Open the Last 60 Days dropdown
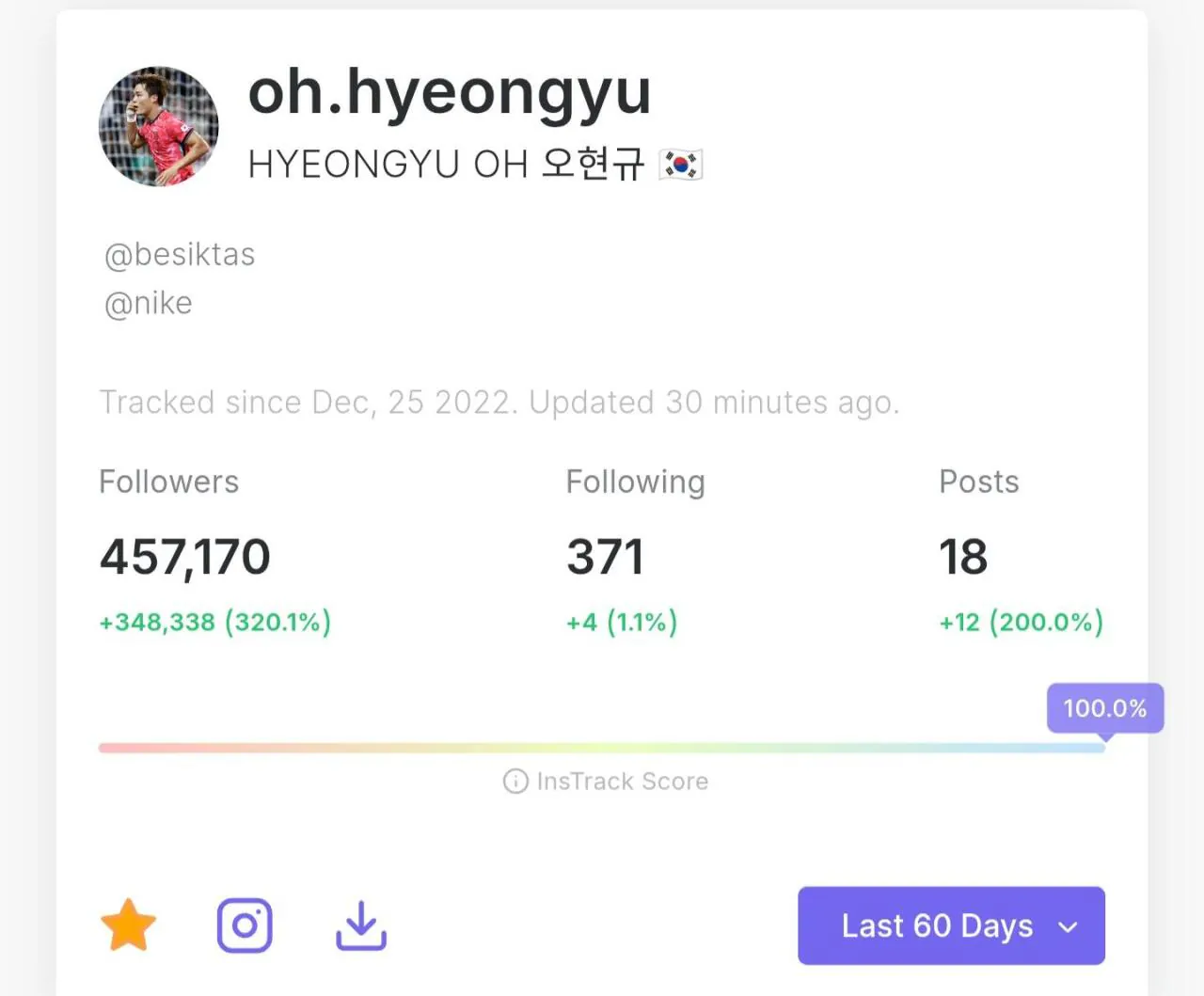 point(950,925)
